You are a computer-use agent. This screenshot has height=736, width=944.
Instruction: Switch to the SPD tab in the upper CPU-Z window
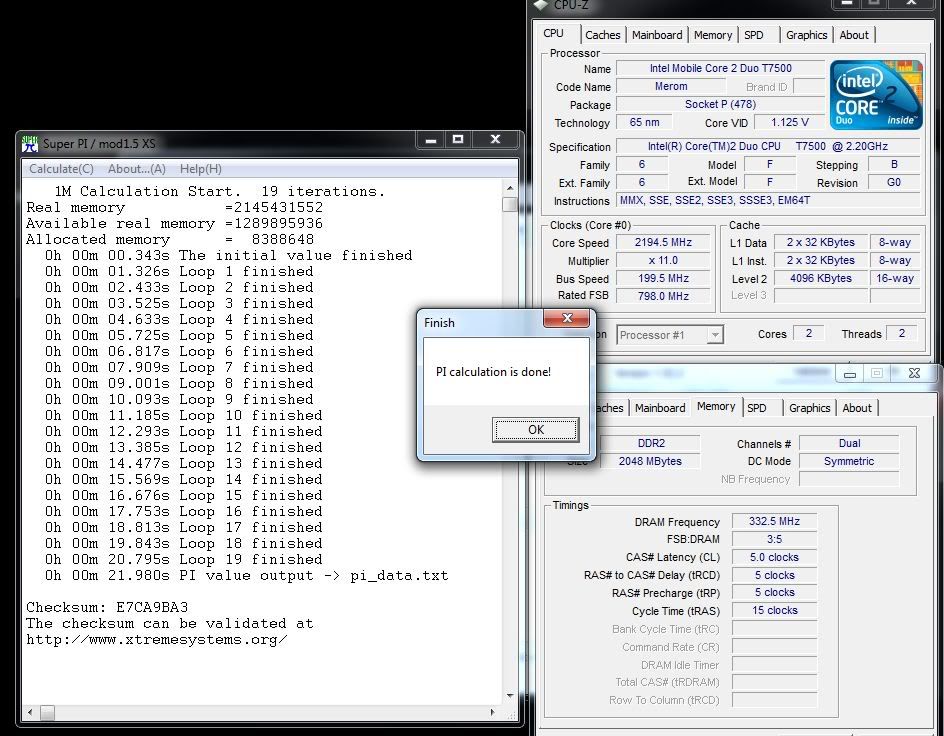coord(754,35)
